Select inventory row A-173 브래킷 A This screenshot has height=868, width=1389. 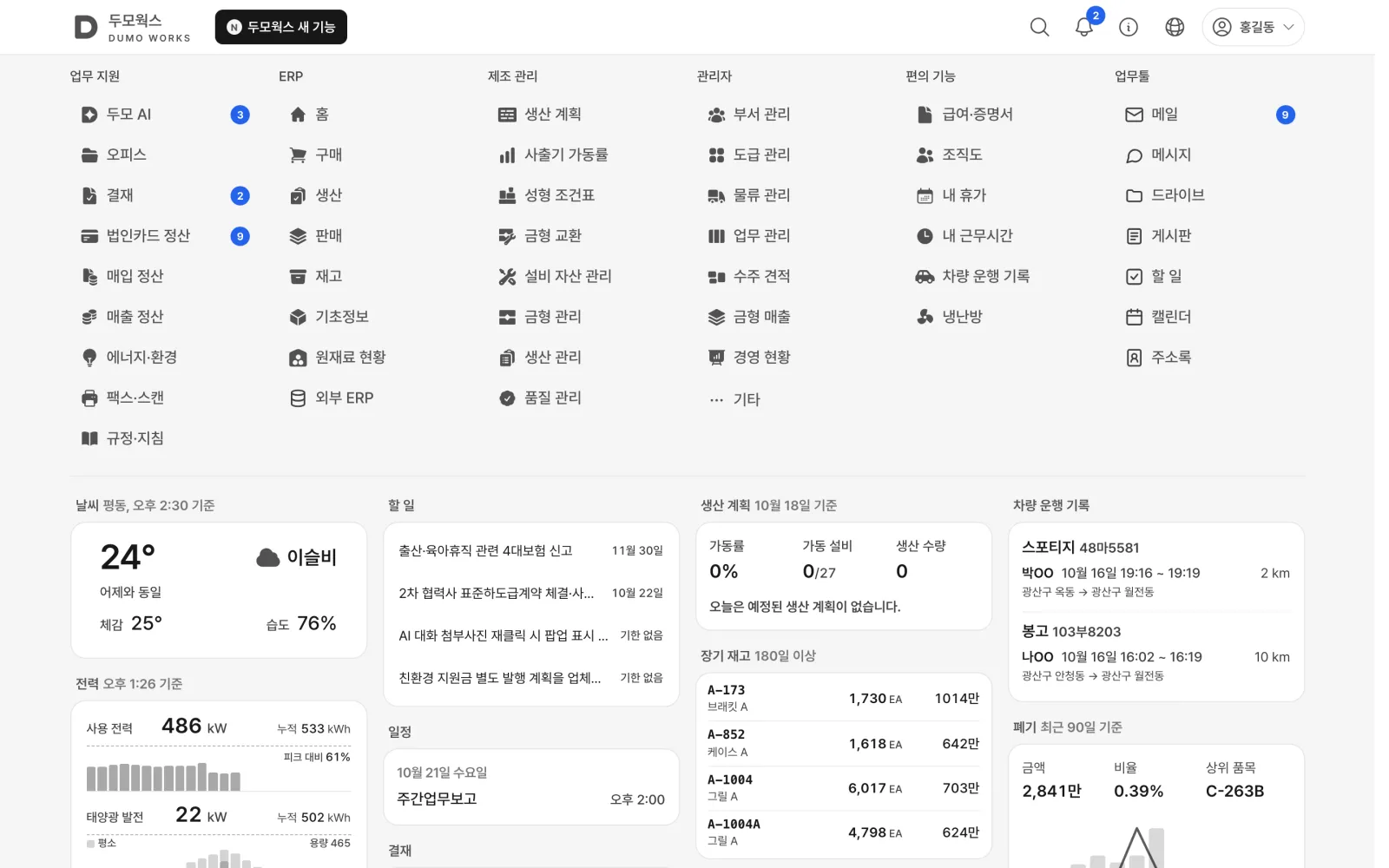(843, 698)
